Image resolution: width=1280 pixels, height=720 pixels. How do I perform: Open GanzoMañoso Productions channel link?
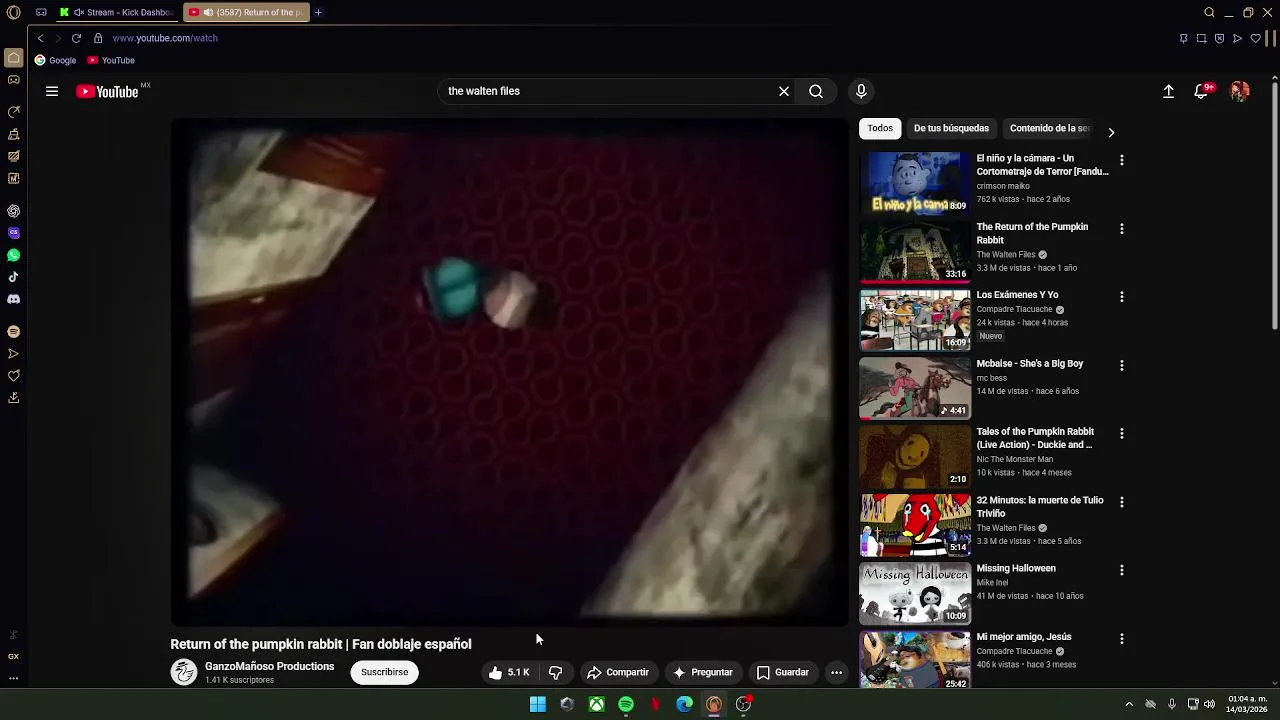coord(269,666)
